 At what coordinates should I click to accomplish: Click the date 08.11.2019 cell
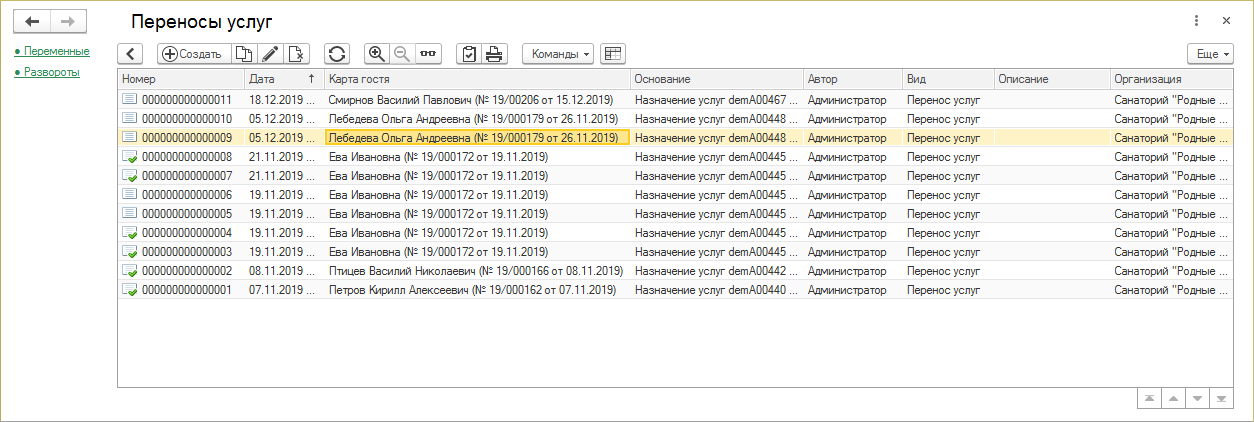point(284,271)
